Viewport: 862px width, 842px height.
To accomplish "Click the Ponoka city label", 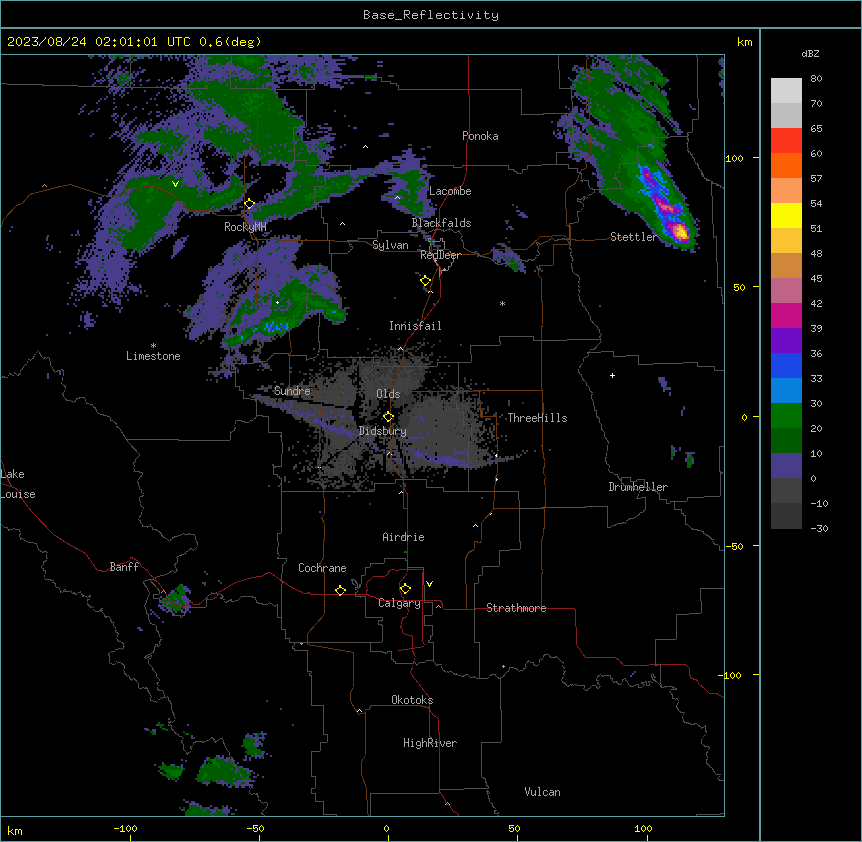I will tap(480, 136).
